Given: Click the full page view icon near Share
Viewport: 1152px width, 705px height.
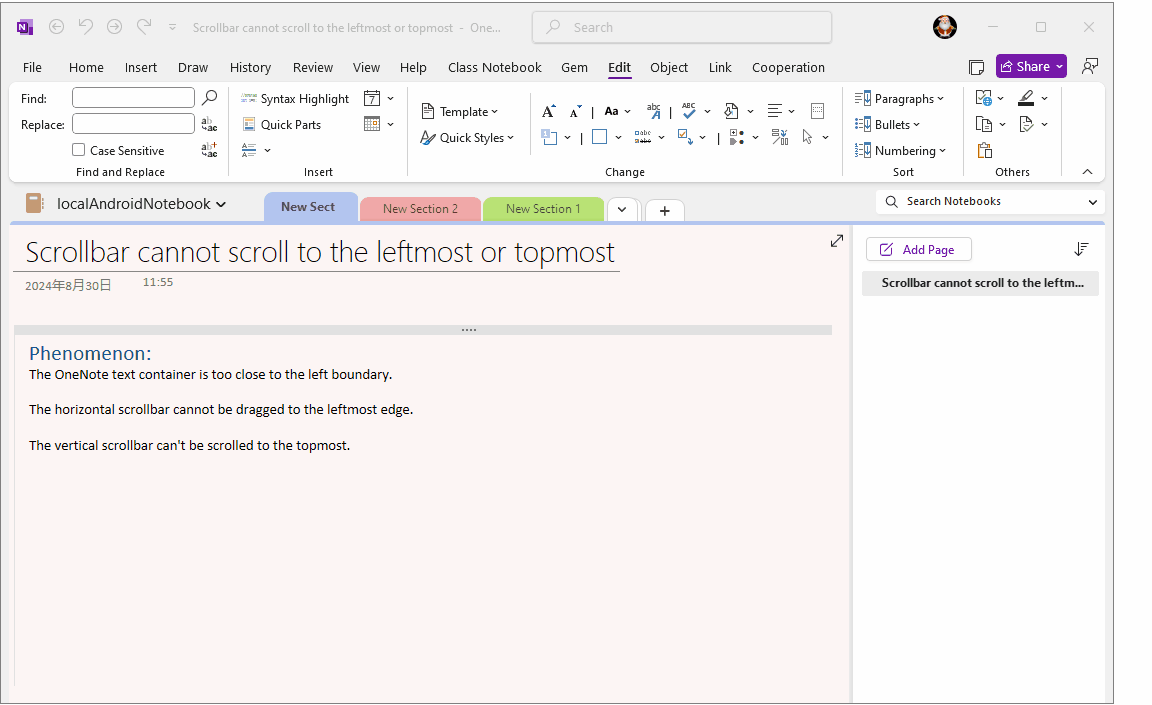Looking at the screenshot, I should [976, 68].
